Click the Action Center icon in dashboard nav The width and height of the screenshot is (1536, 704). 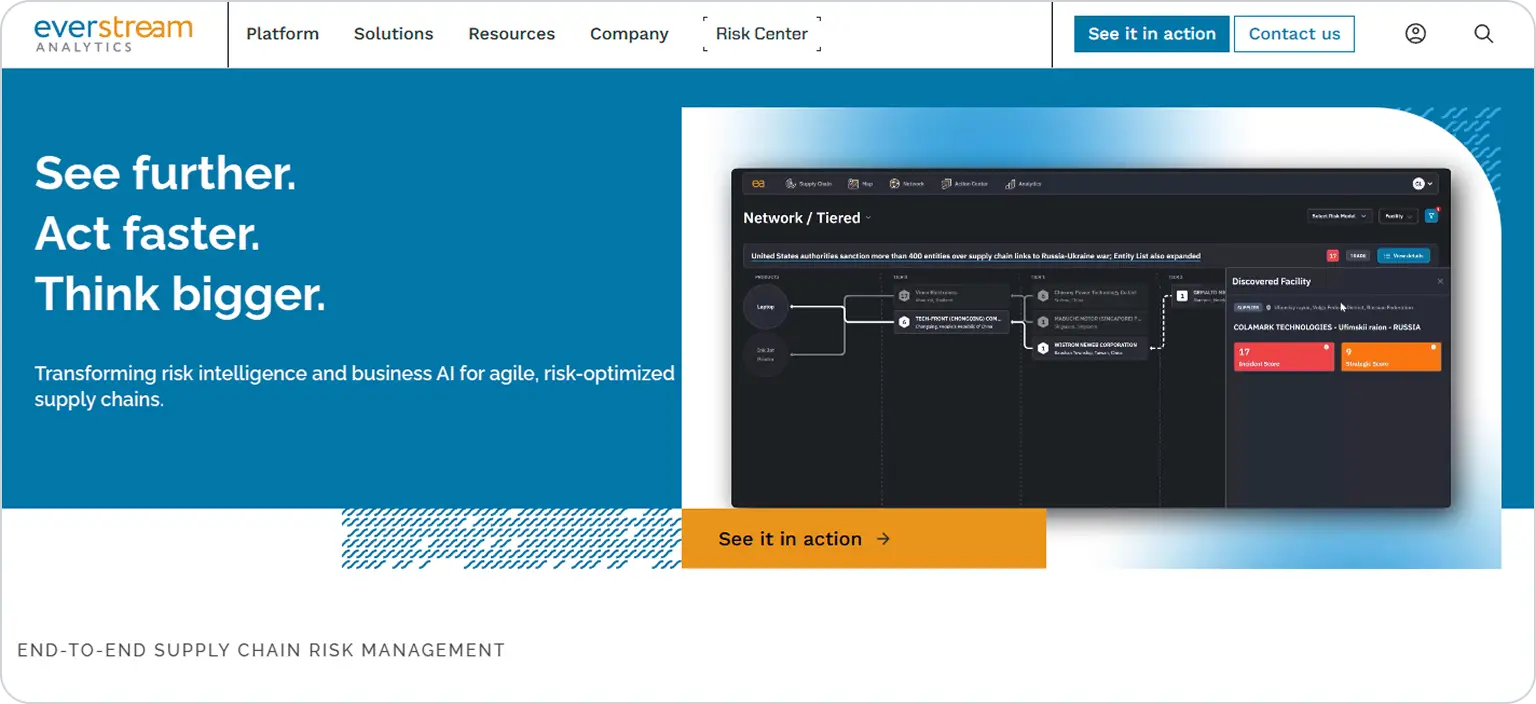pyautogui.click(x=946, y=184)
